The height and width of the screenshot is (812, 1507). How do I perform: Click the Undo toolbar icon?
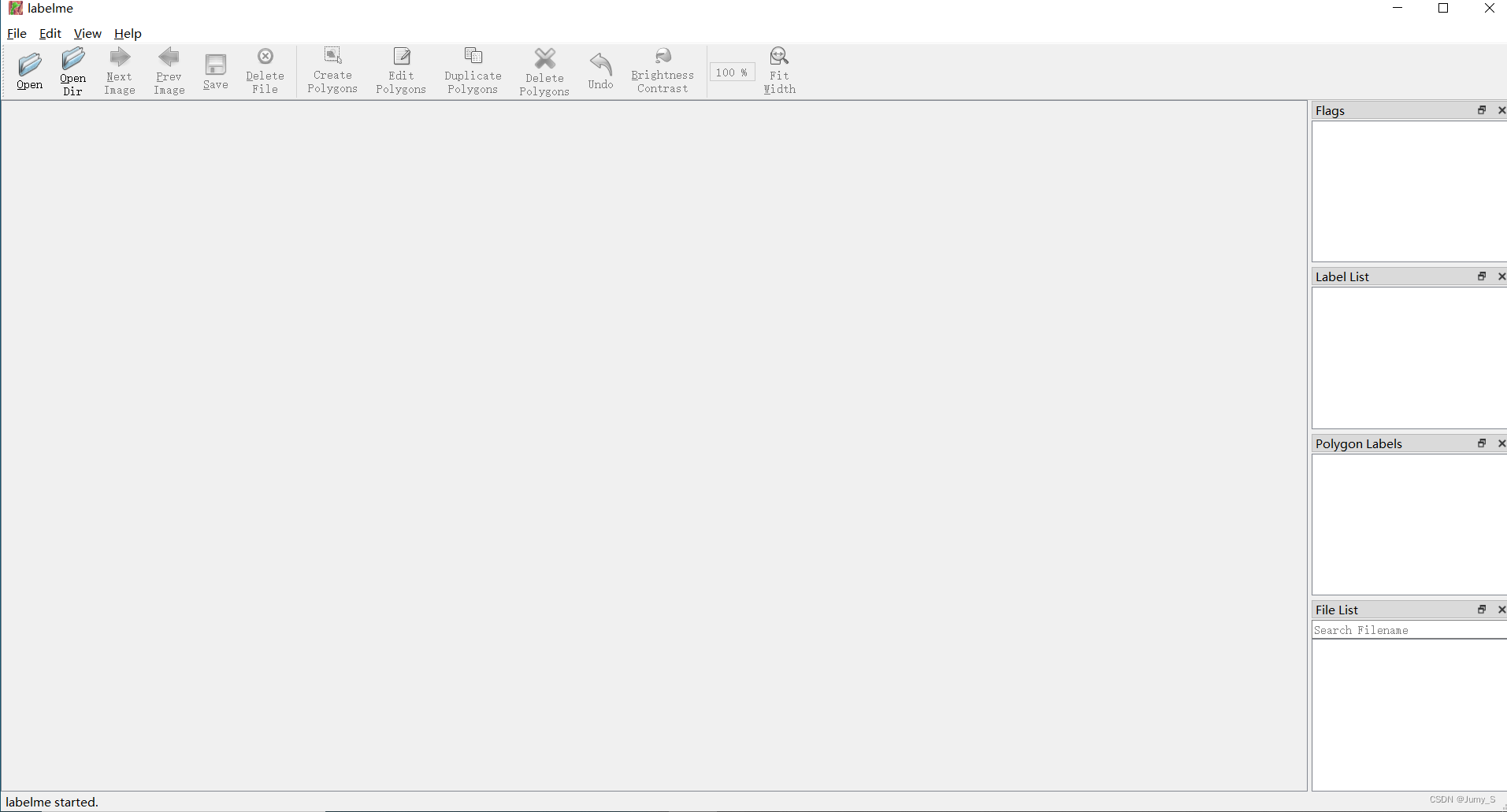(x=601, y=71)
